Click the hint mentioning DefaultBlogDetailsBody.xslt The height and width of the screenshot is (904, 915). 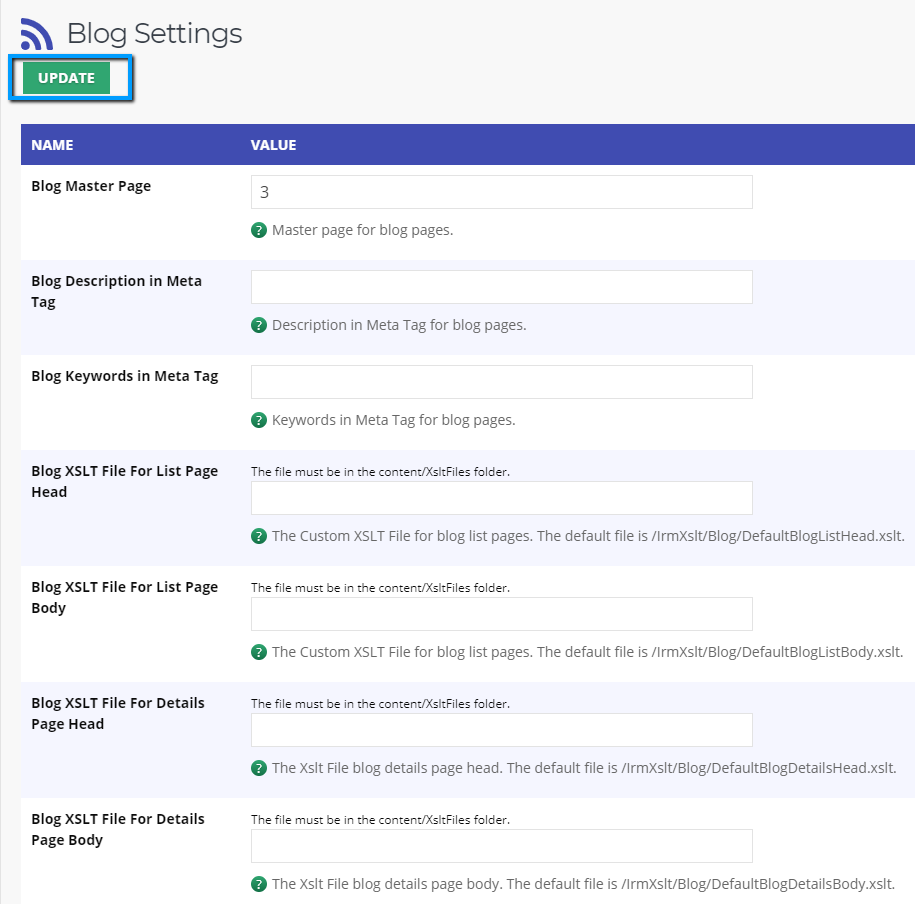click(584, 884)
